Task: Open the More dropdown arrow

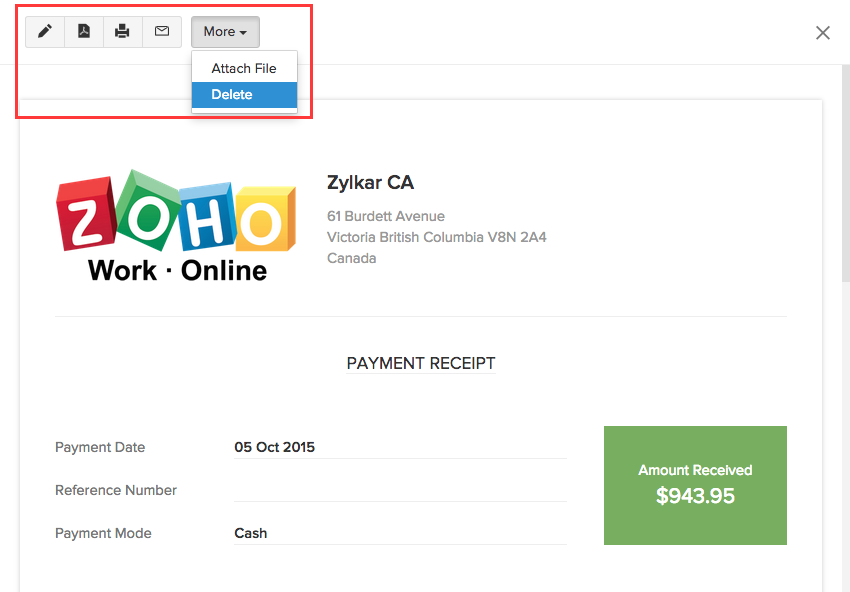Action: pos(244,31)
